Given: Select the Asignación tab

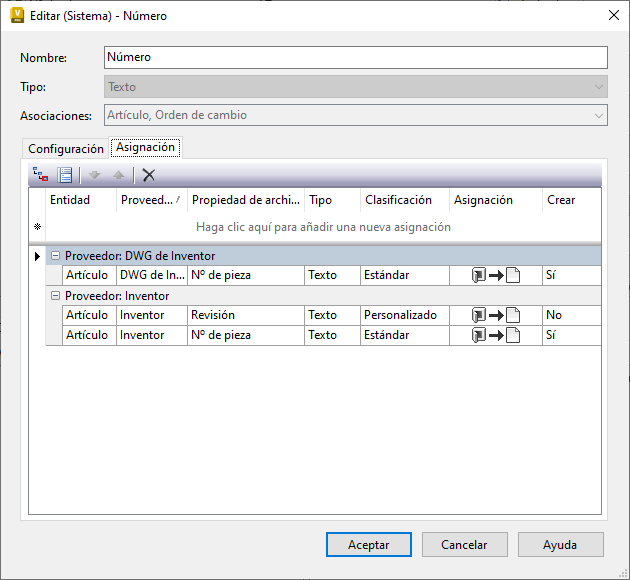Looking at the screenshot, I should (x=145, y=147).
